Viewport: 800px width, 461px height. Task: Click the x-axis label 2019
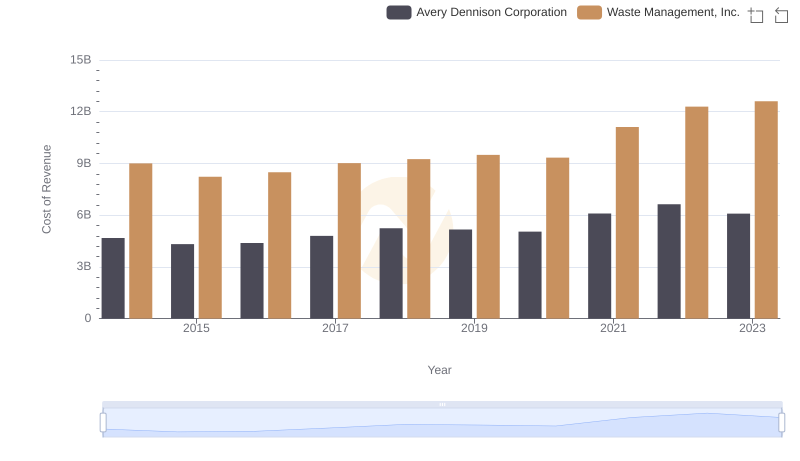474,328
